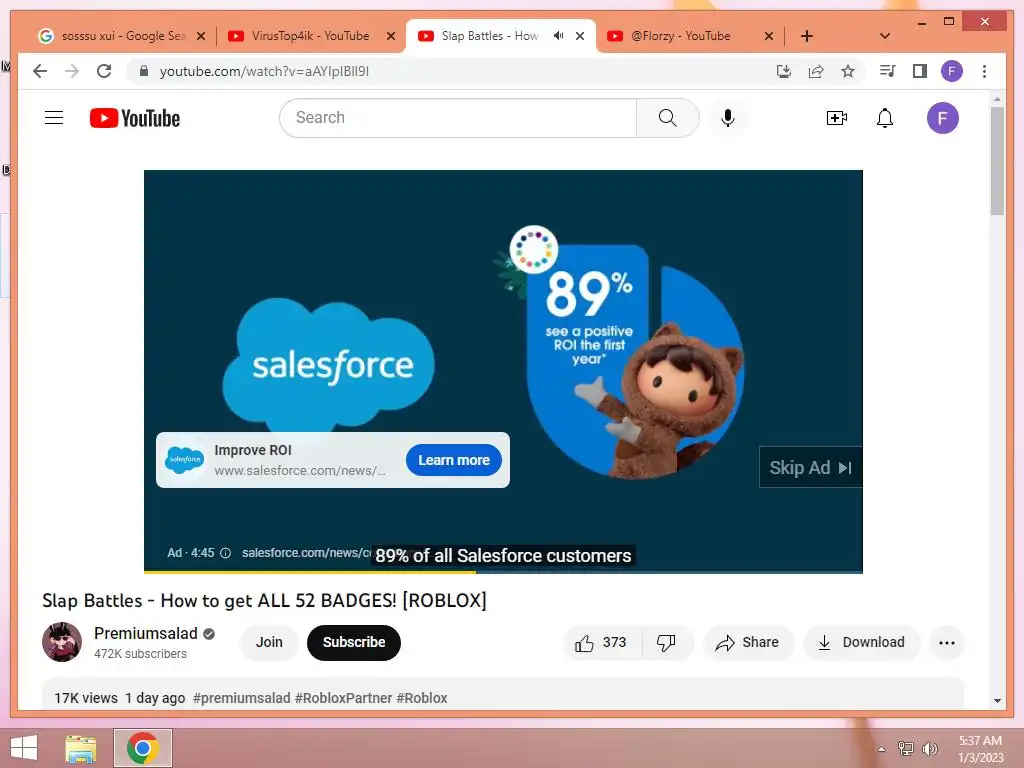
Task: Dislike the video with thumbs down
Action: click(x=666, y=643)
